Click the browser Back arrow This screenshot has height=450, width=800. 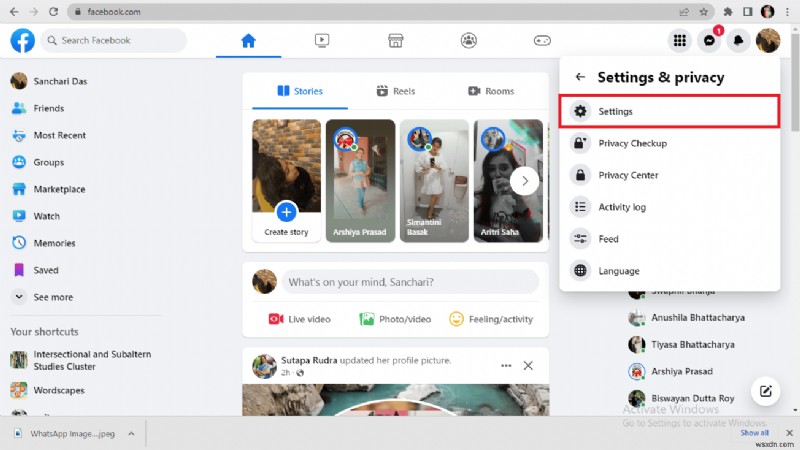click(x=14, y=12)
